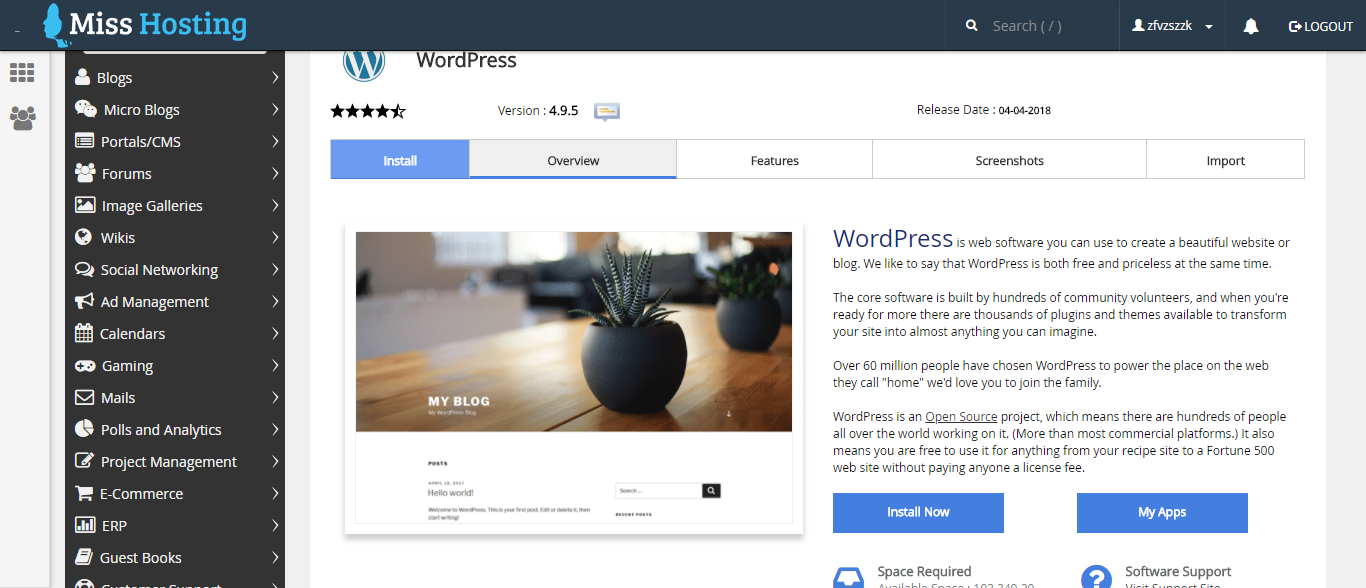Click the ERP bar chart icon
The height and width of the screenshot is (588, 1366).
coord(85,525)
